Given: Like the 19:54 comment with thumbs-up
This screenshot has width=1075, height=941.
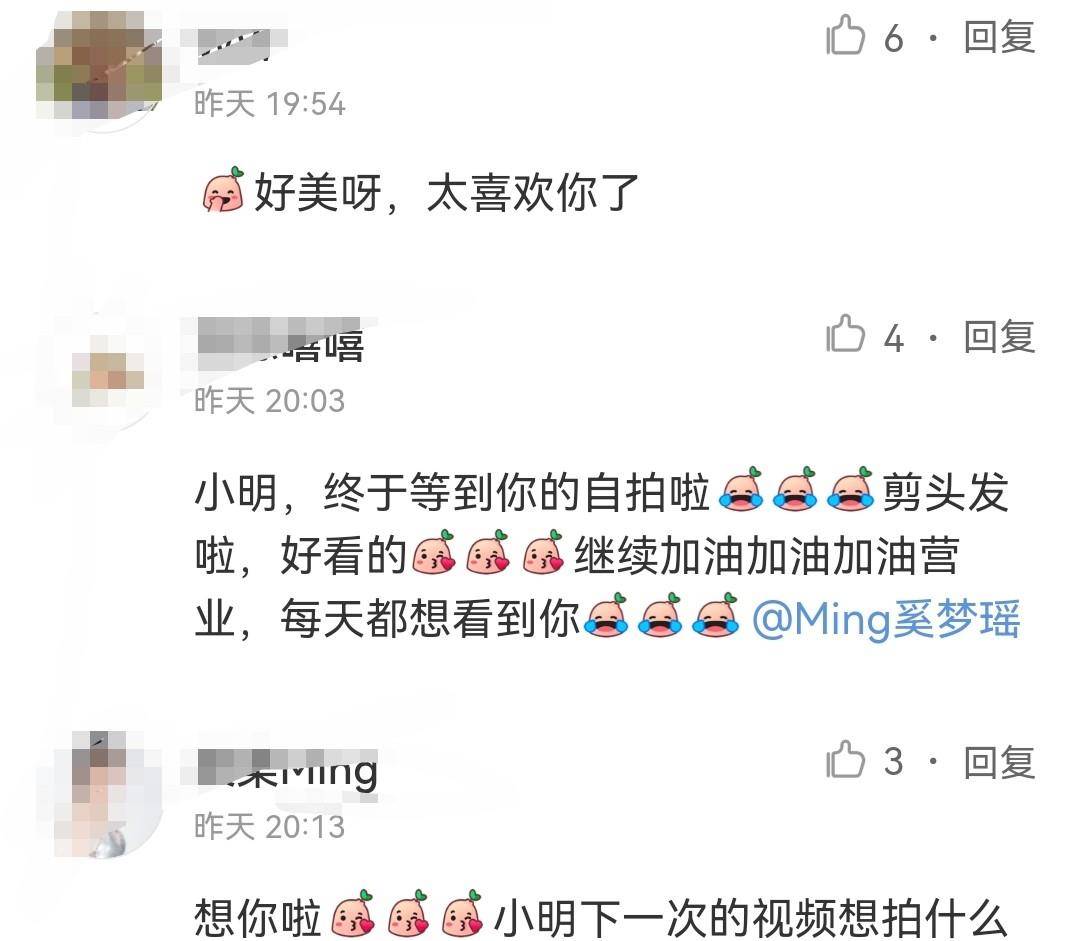Looking at the screenshot, I should [x=845, y=36].
